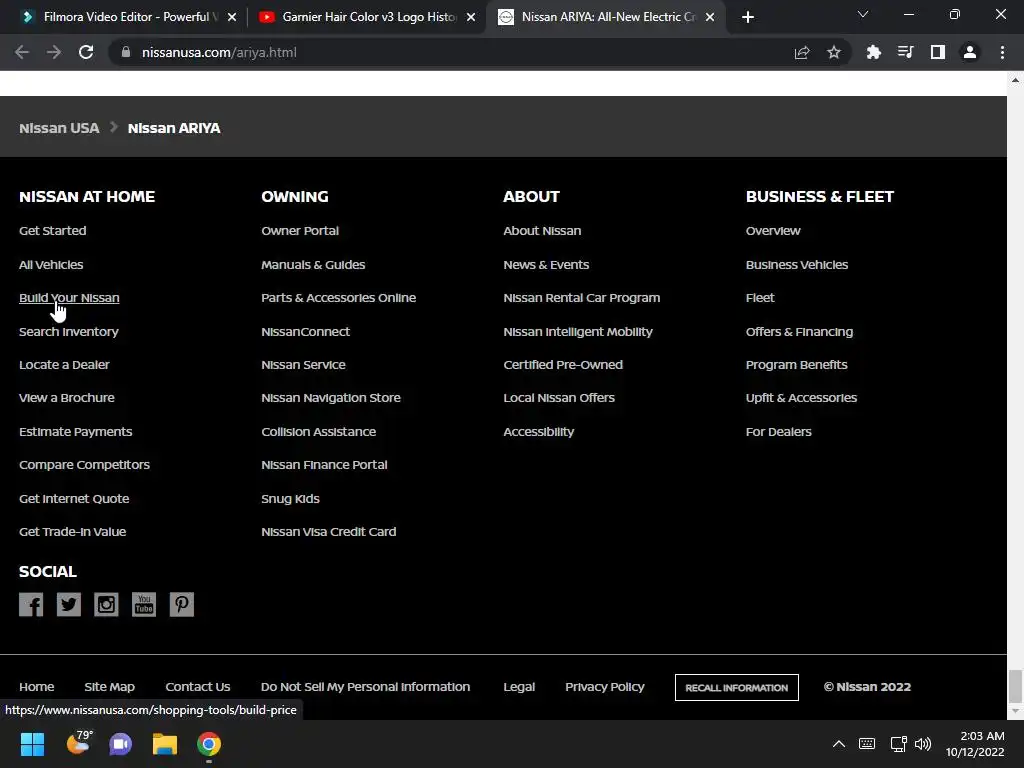The width and height of the screenshot is (1024, 768).
Task: Click the scrollbar up arrow
Action: tap(1015, 80)
